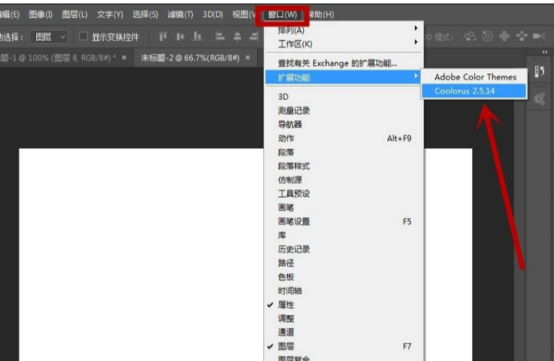Click History panel icon in side dock
Image resolution: width=554 pixels, height=361 pixels.
pos(539,72)
